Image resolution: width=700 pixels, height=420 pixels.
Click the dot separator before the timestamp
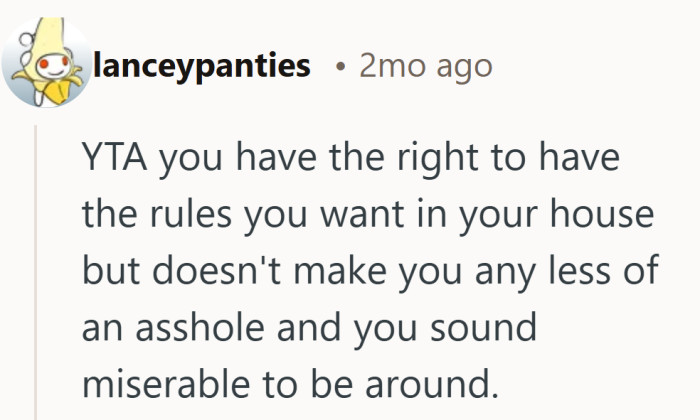point(342,67)
